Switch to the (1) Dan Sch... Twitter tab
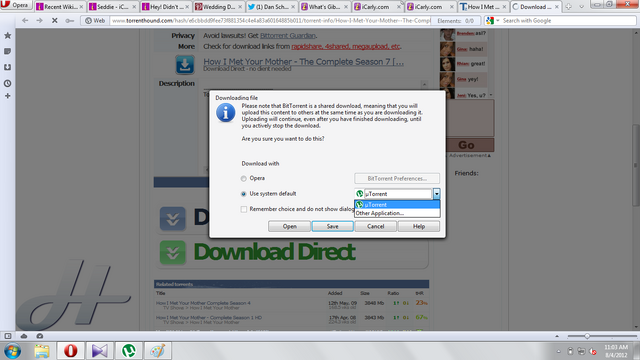Screen dimensions: 640x360 (271, 7)
